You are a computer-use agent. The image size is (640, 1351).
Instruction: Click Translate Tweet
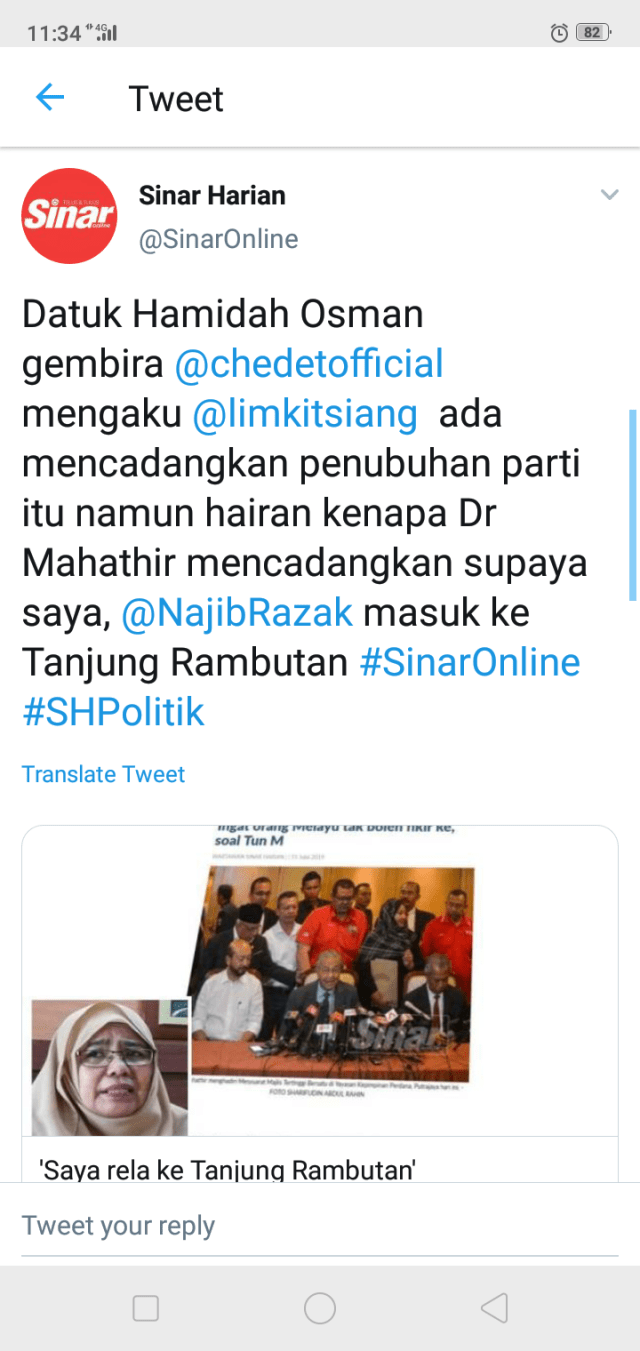tap(103, 774)
